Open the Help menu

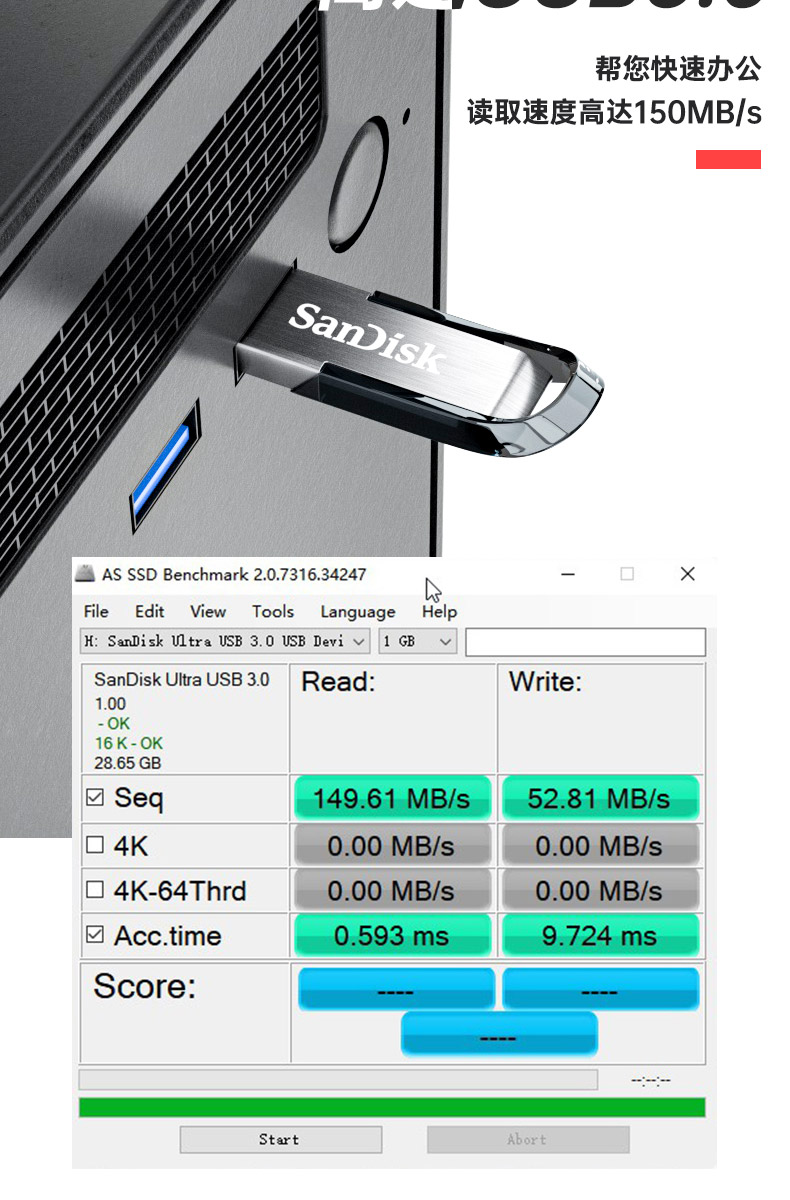click(439, 611)
